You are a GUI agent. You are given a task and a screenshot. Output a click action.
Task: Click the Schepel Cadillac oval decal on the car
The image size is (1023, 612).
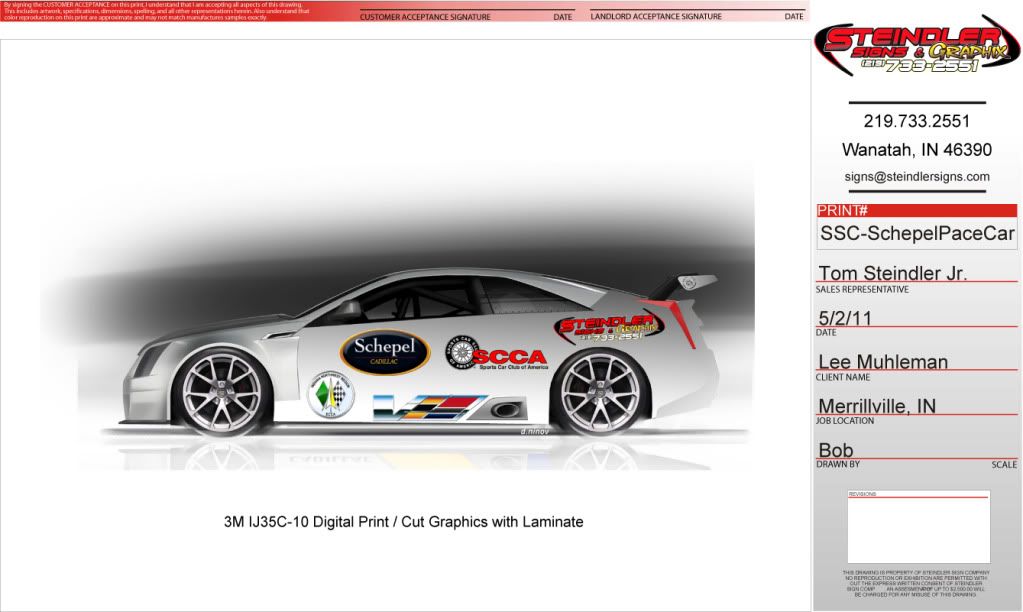tap(384, 352)
